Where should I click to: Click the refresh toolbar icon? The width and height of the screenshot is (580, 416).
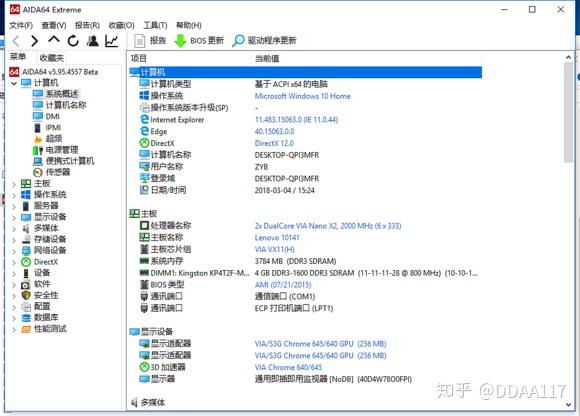(73, 41)
